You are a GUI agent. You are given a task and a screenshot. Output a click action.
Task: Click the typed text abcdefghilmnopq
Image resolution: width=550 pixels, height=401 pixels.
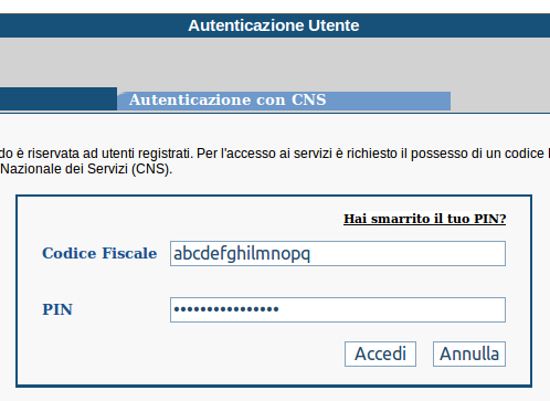tap(242, 254)
